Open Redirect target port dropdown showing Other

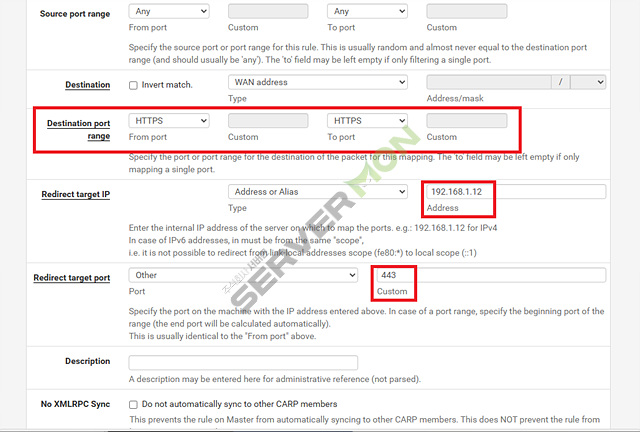point(243,275)
